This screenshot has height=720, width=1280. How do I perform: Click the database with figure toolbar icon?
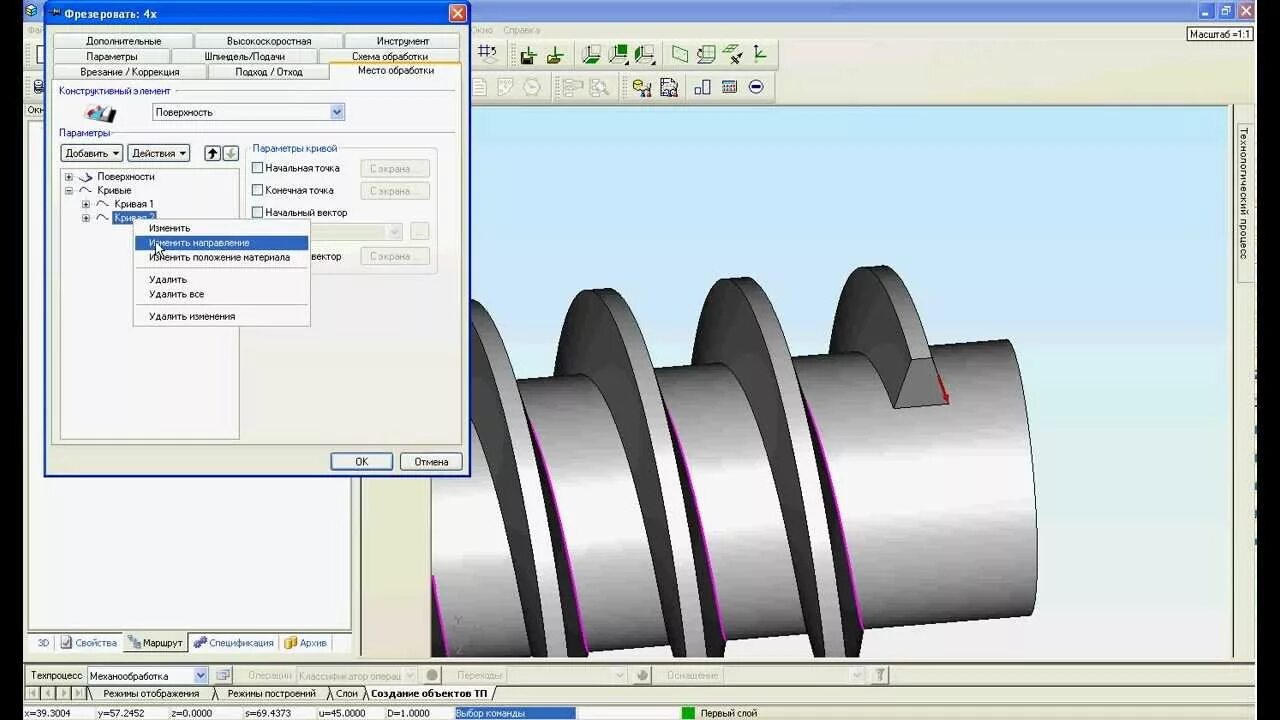coord(642,87)
